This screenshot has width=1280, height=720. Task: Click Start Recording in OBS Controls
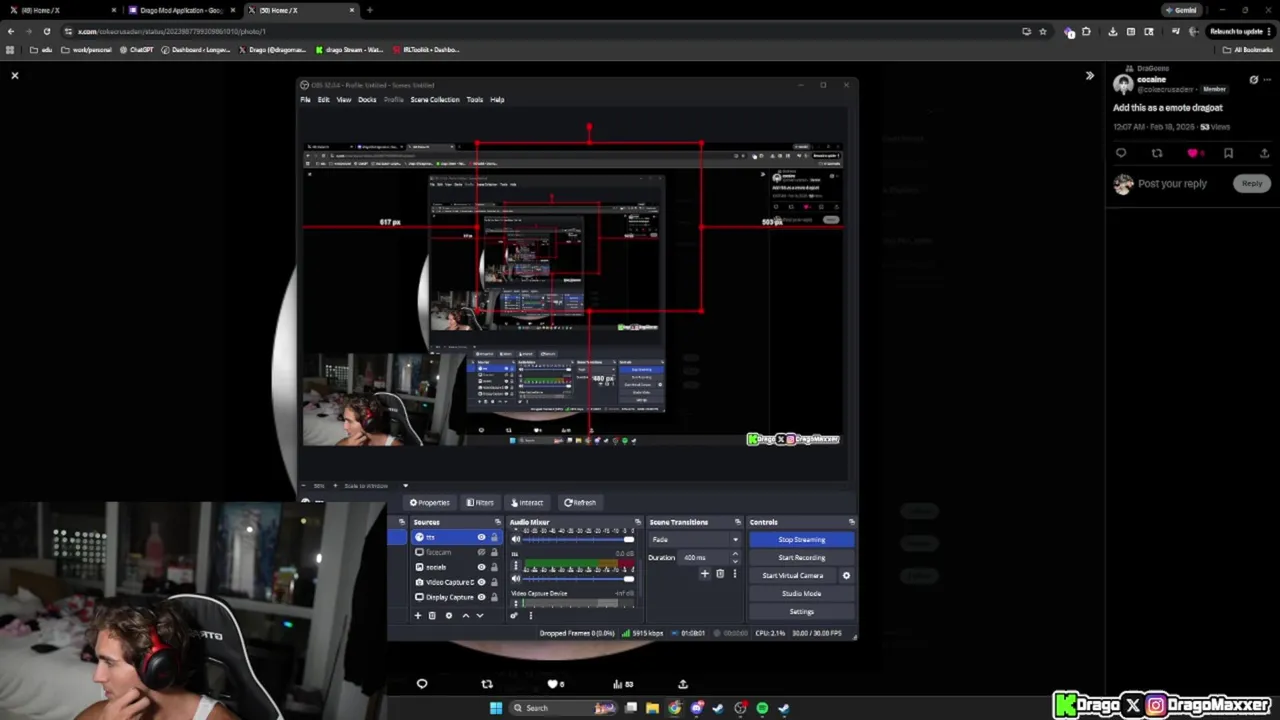(x=802, y=557)
